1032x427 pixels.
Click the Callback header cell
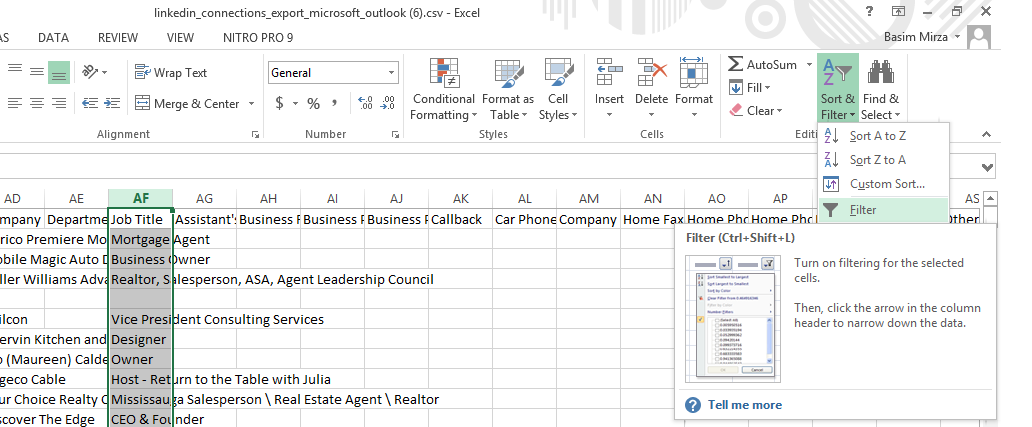[x=461, y=219]
